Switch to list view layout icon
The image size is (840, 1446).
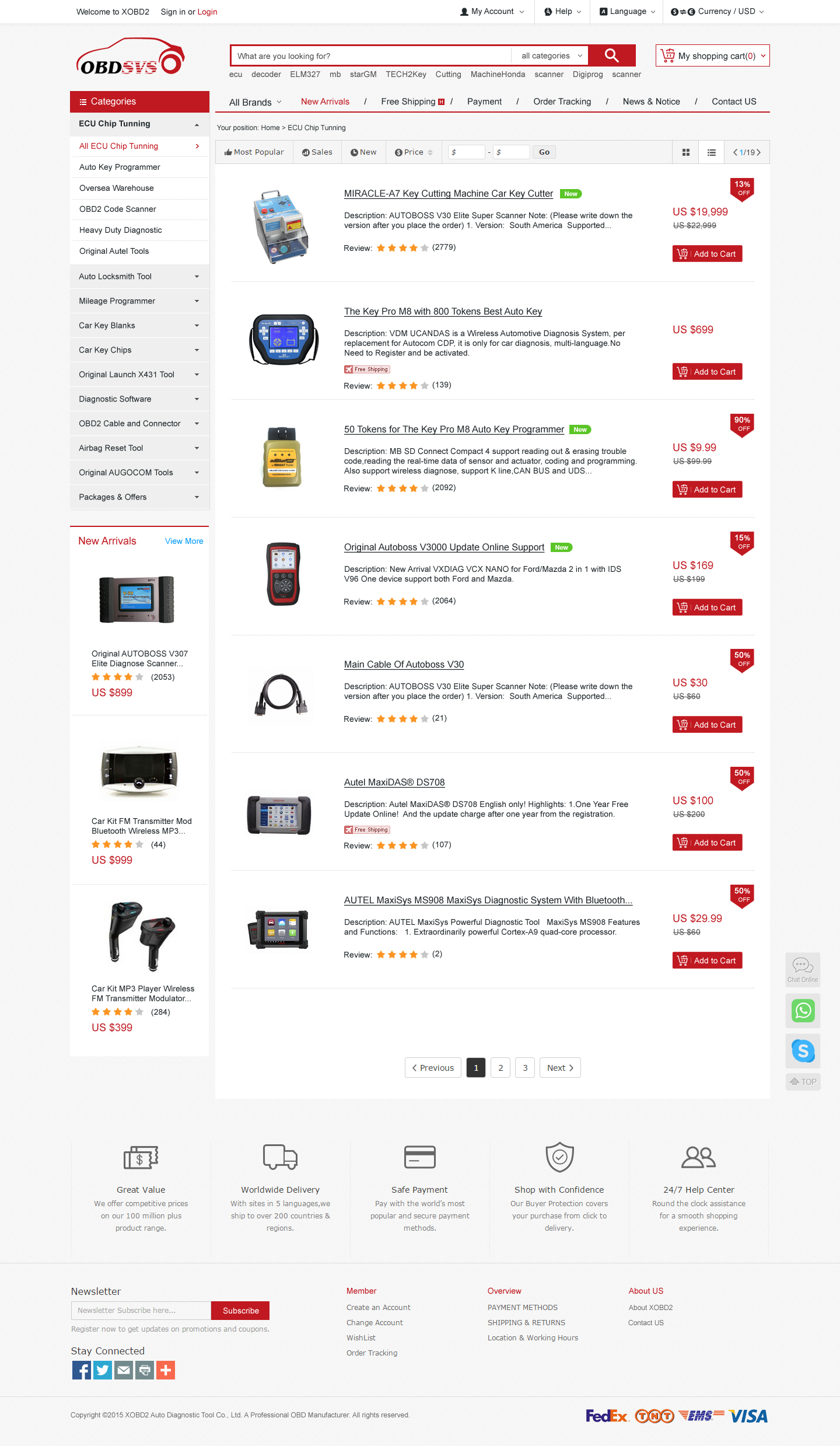tap(712, 152)
